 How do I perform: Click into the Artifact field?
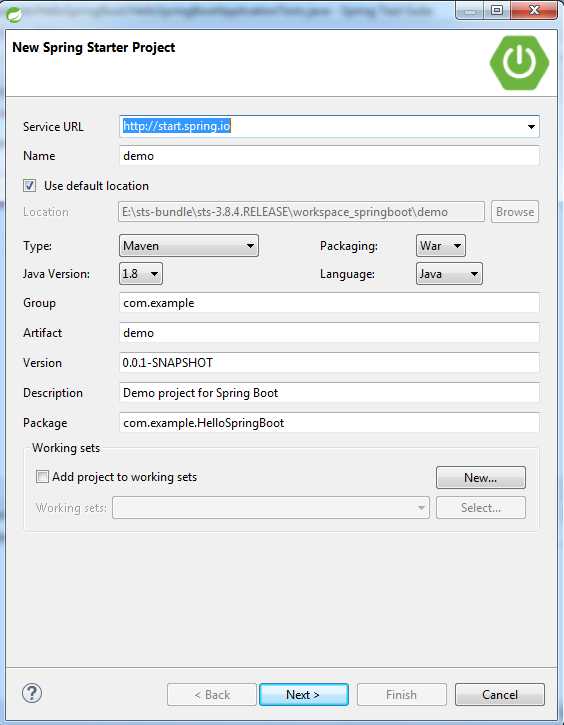[329, 333]
